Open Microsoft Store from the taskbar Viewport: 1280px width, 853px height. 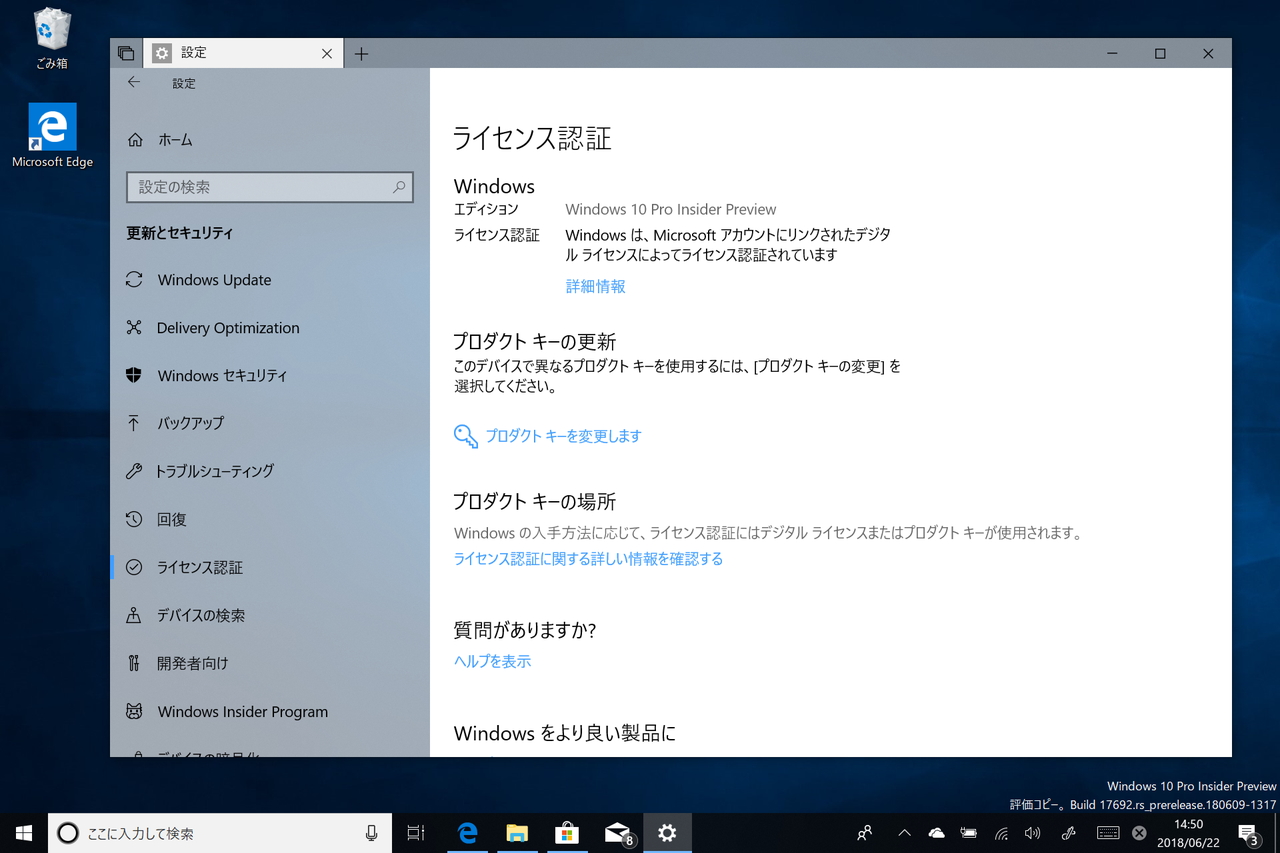tap(567, 833)
